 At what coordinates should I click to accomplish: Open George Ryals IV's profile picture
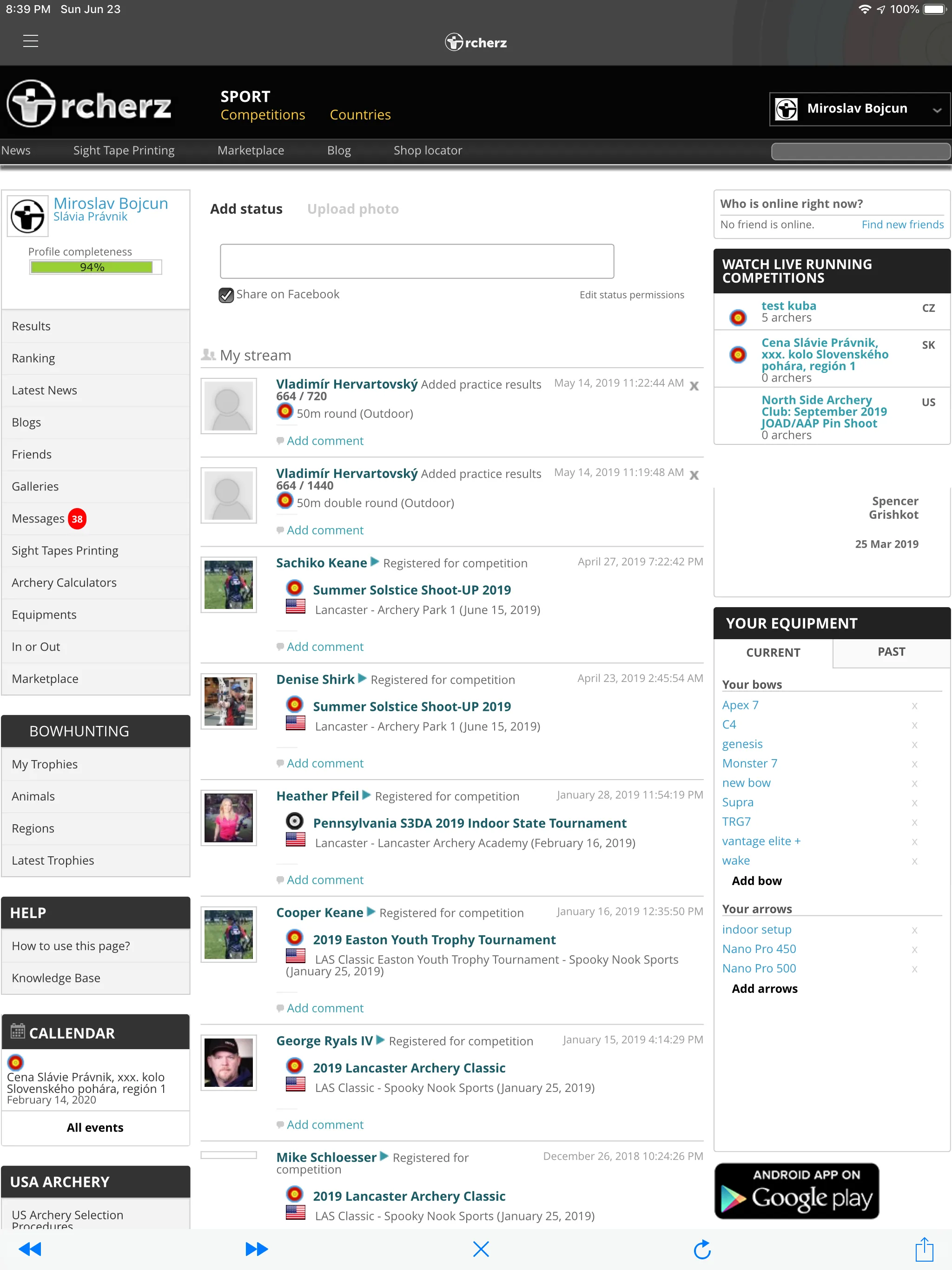(x=229, y=1062)
